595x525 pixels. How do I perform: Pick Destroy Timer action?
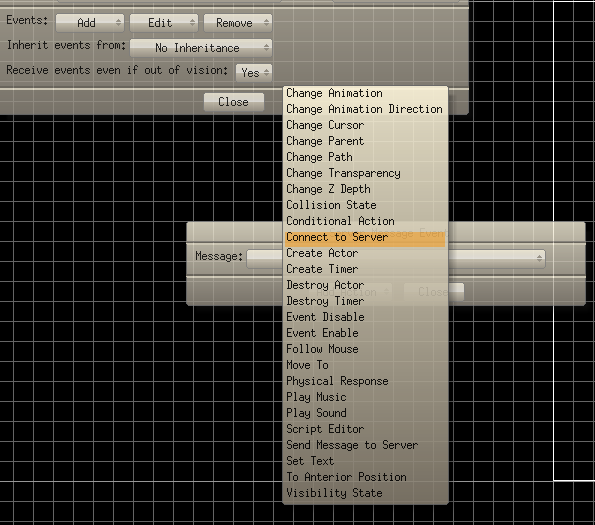click(365, 301)
